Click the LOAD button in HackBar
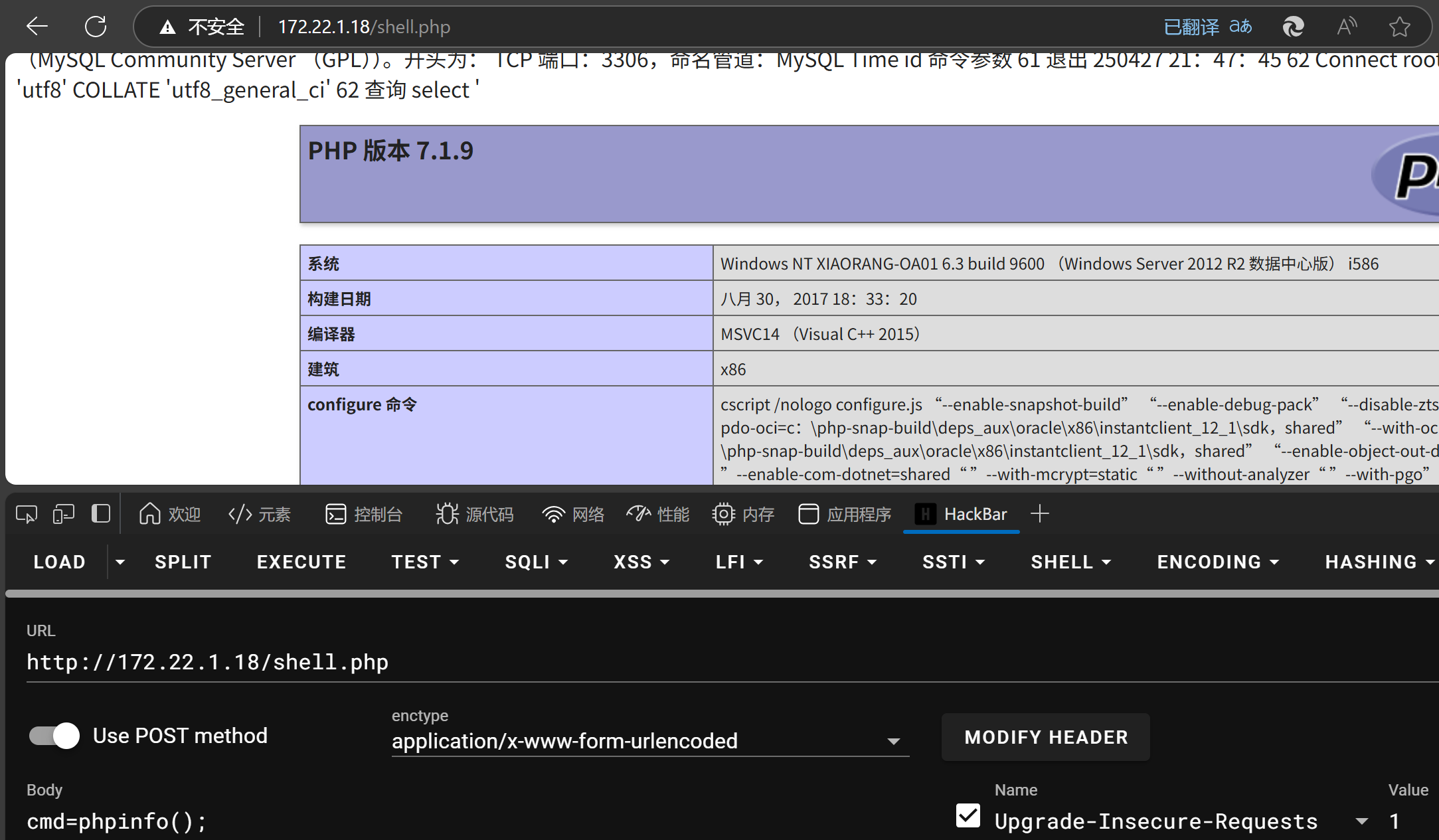Viewport: 1439px width, 840px height. click(59, 562)
